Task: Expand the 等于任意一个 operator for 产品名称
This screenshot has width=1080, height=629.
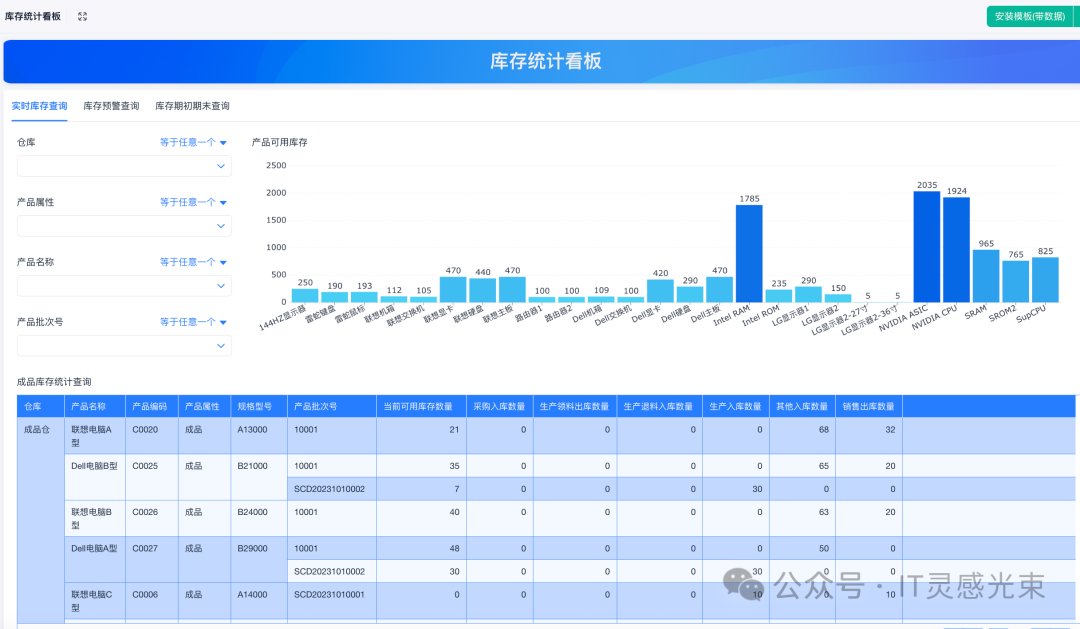Action: click(x=193, y=262)
